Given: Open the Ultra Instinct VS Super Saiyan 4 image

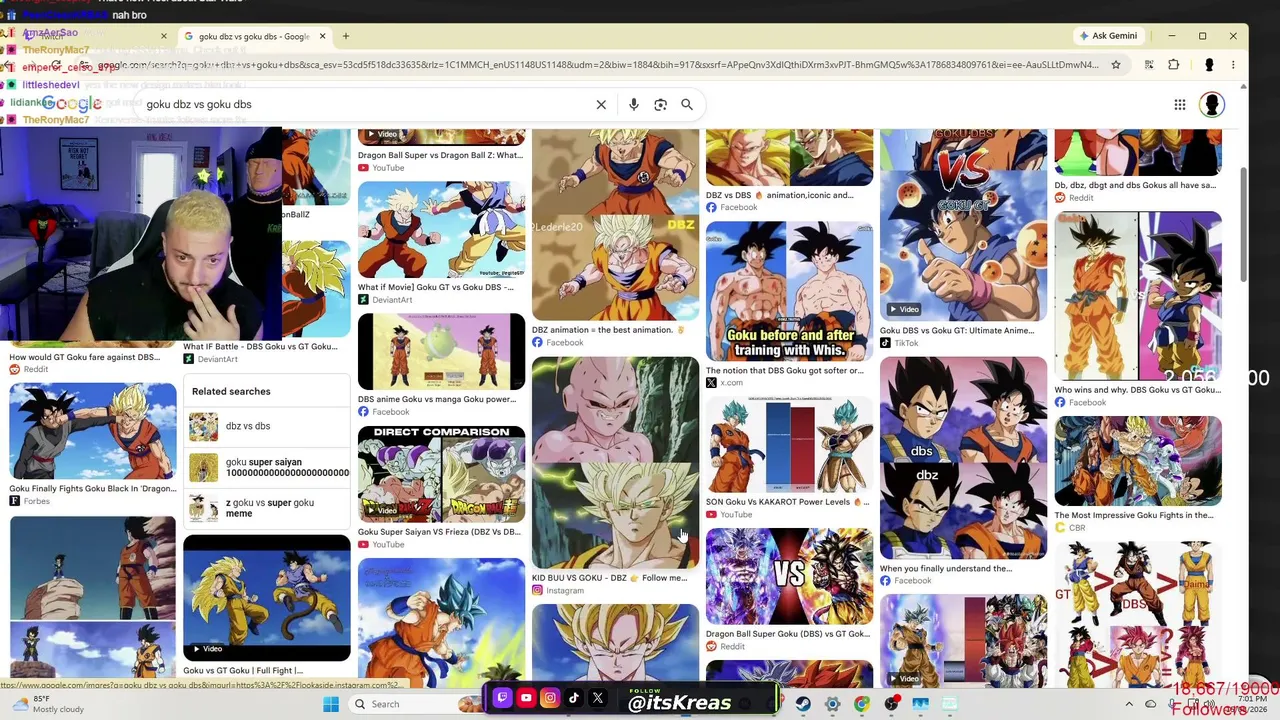Looking at the screenshot, I should [789, 576].
